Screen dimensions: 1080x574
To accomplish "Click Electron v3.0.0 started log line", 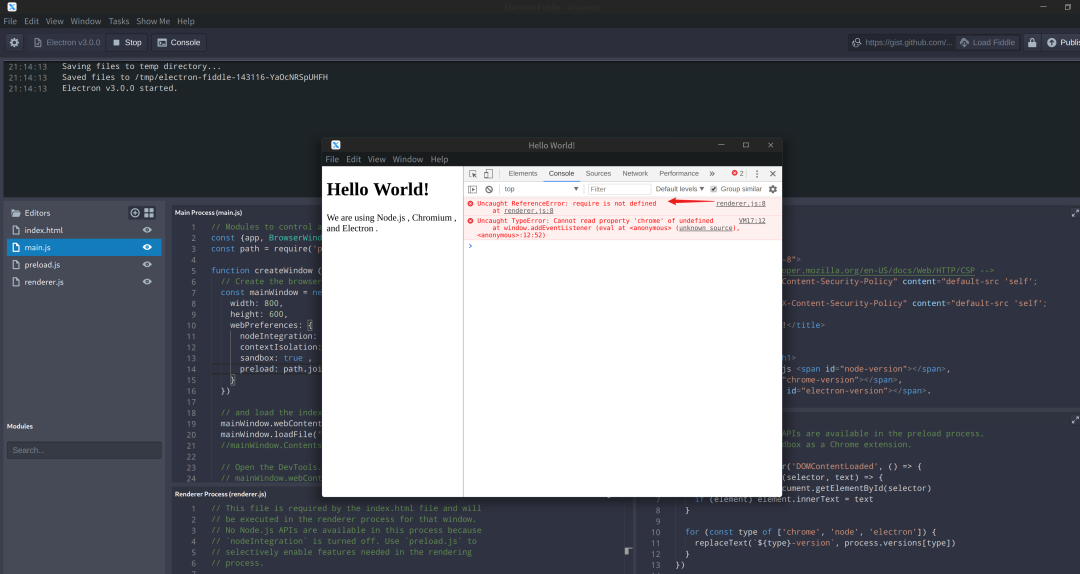I will [119, 88].
